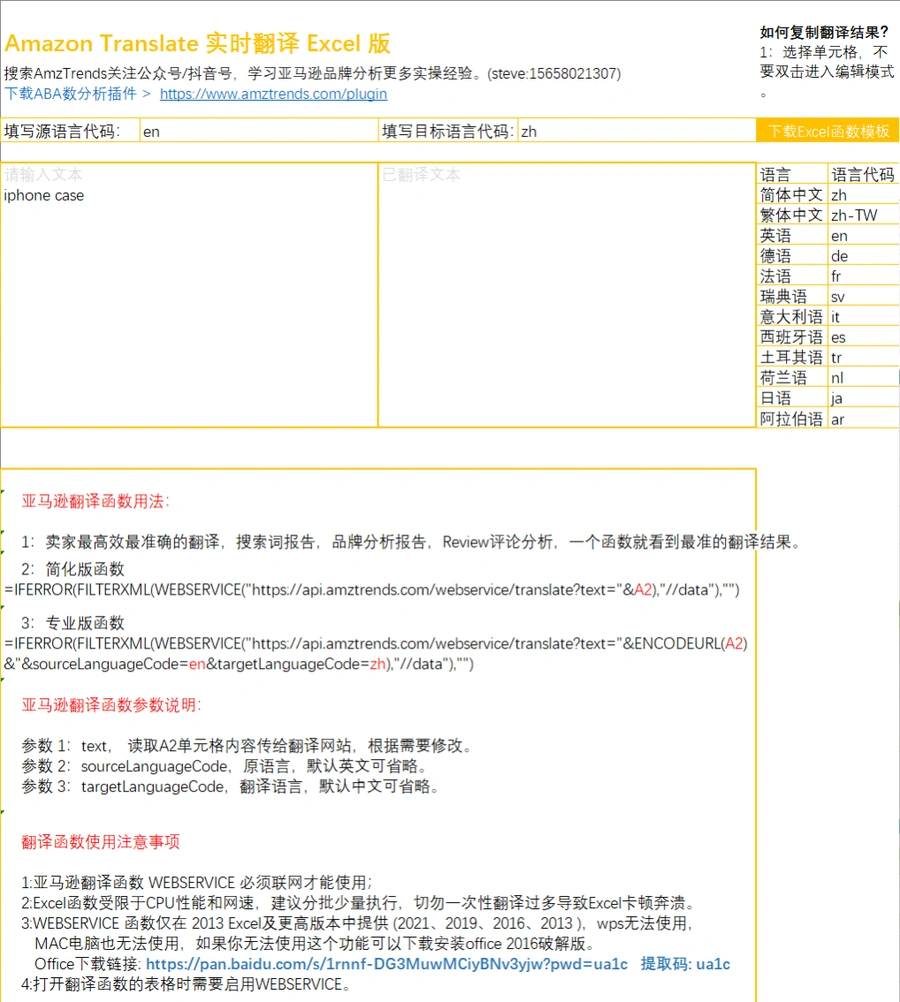The image size is (900, 1002).
Task: Click the 下载Excel函数模板 button
Action: [x=828, y=131]
